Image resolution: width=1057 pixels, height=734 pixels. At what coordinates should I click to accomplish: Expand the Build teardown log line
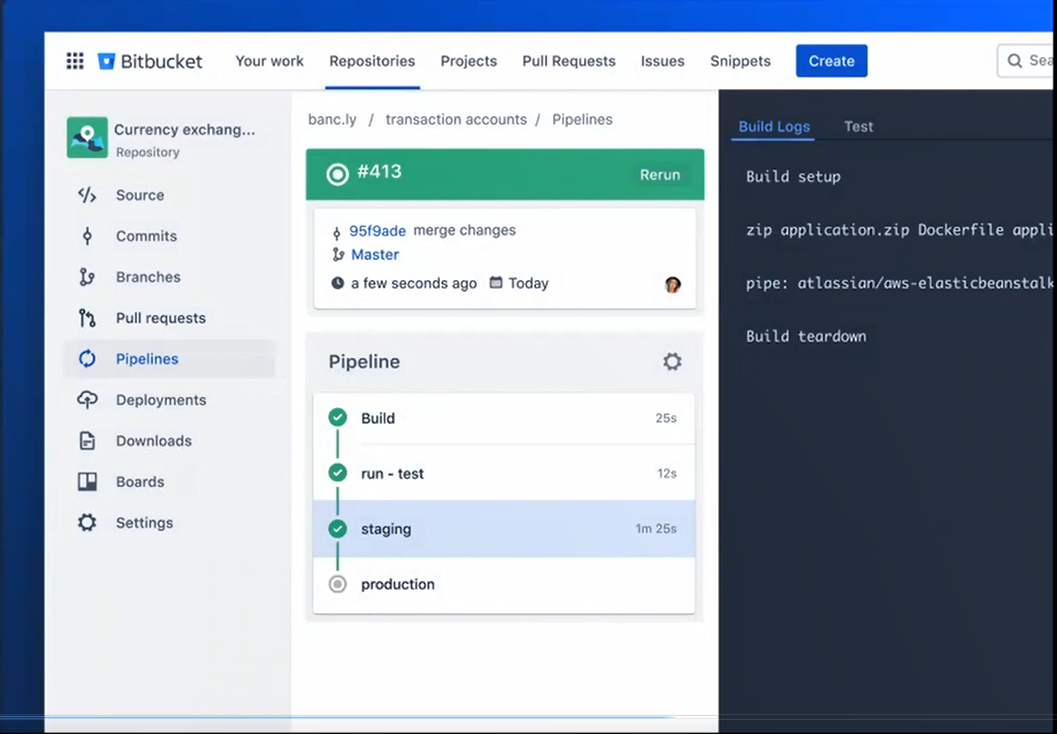click(x=806, y=336)
